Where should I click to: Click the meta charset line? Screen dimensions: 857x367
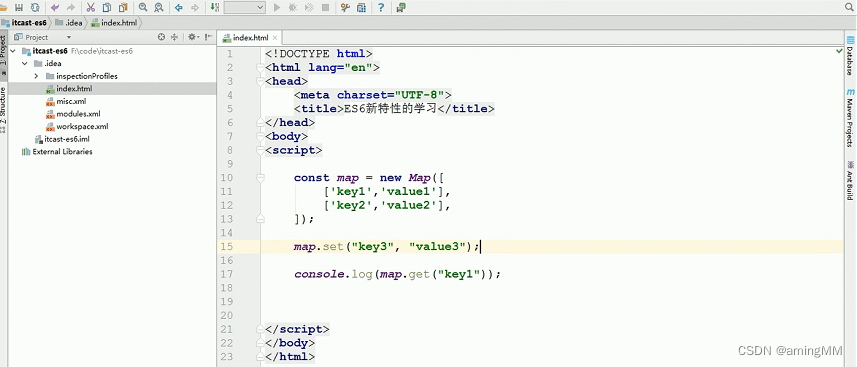pos(373,95)
